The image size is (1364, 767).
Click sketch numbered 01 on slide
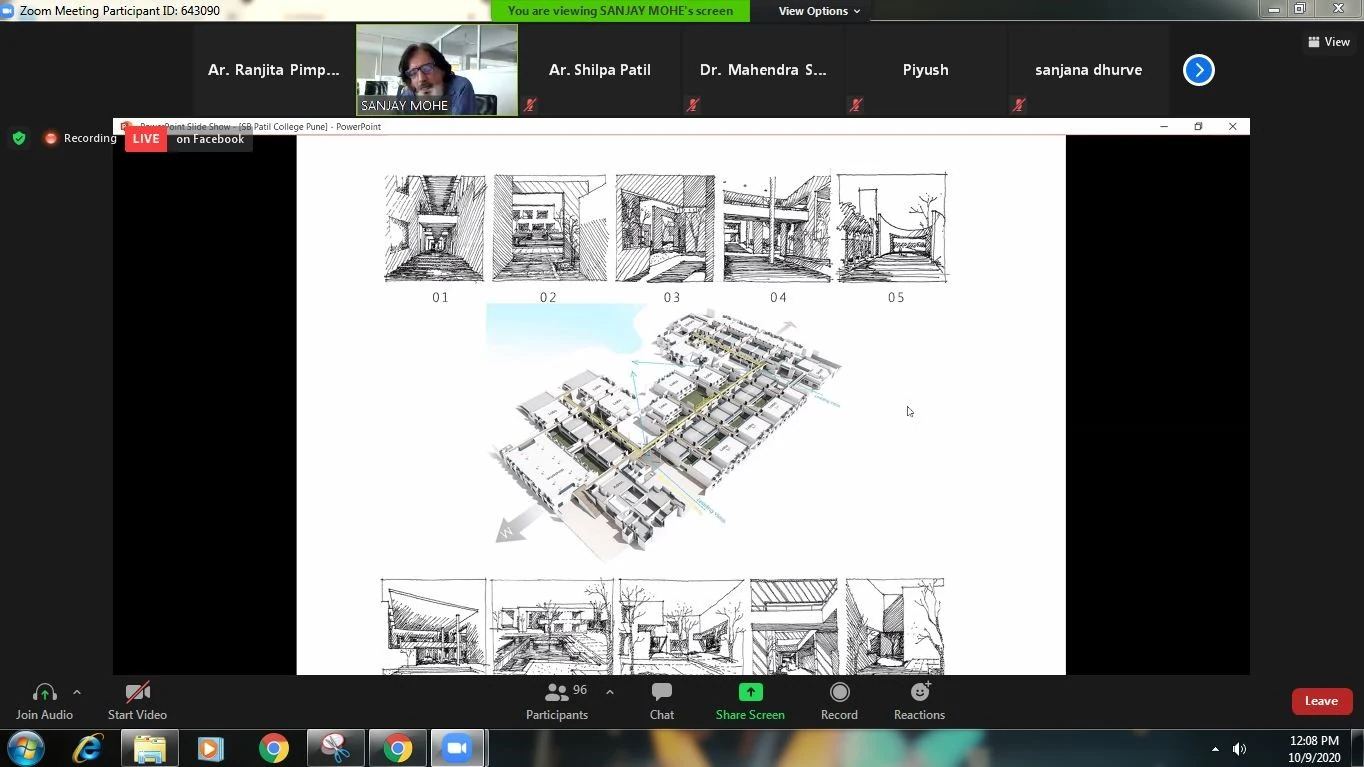pos(435,229)
